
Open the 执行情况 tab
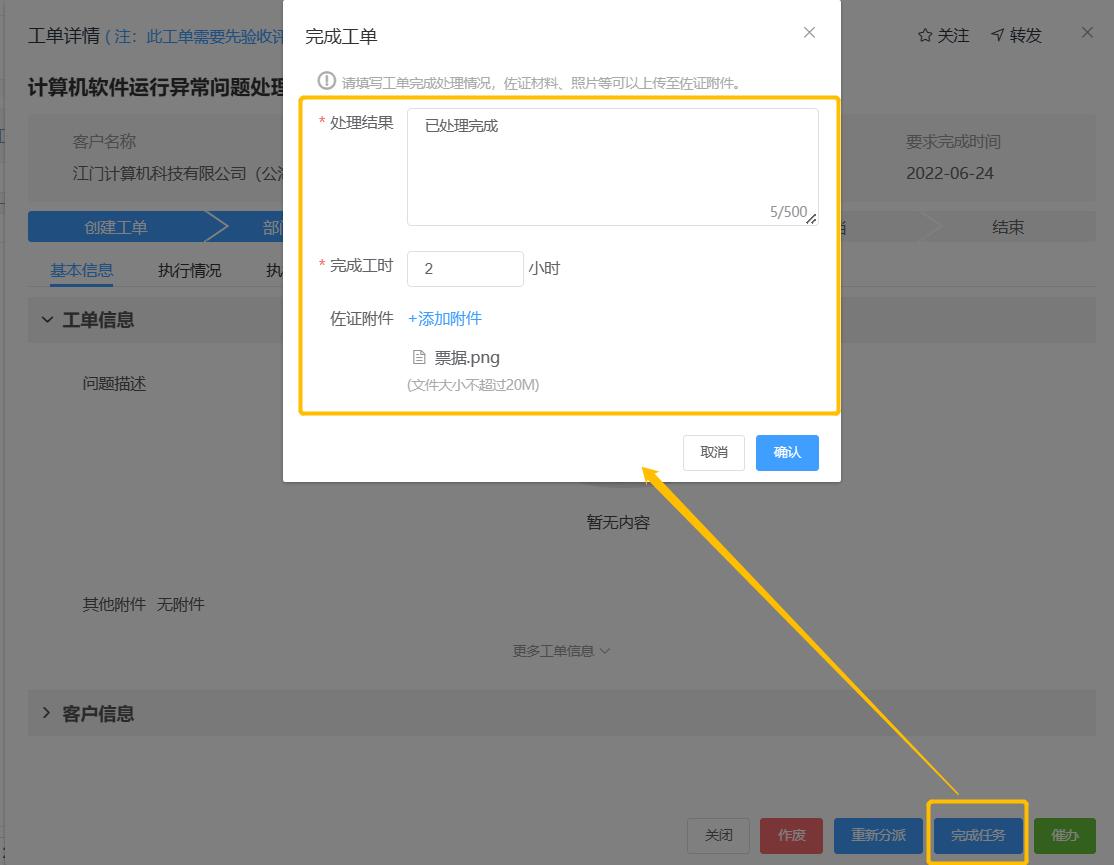coord(190,270)
